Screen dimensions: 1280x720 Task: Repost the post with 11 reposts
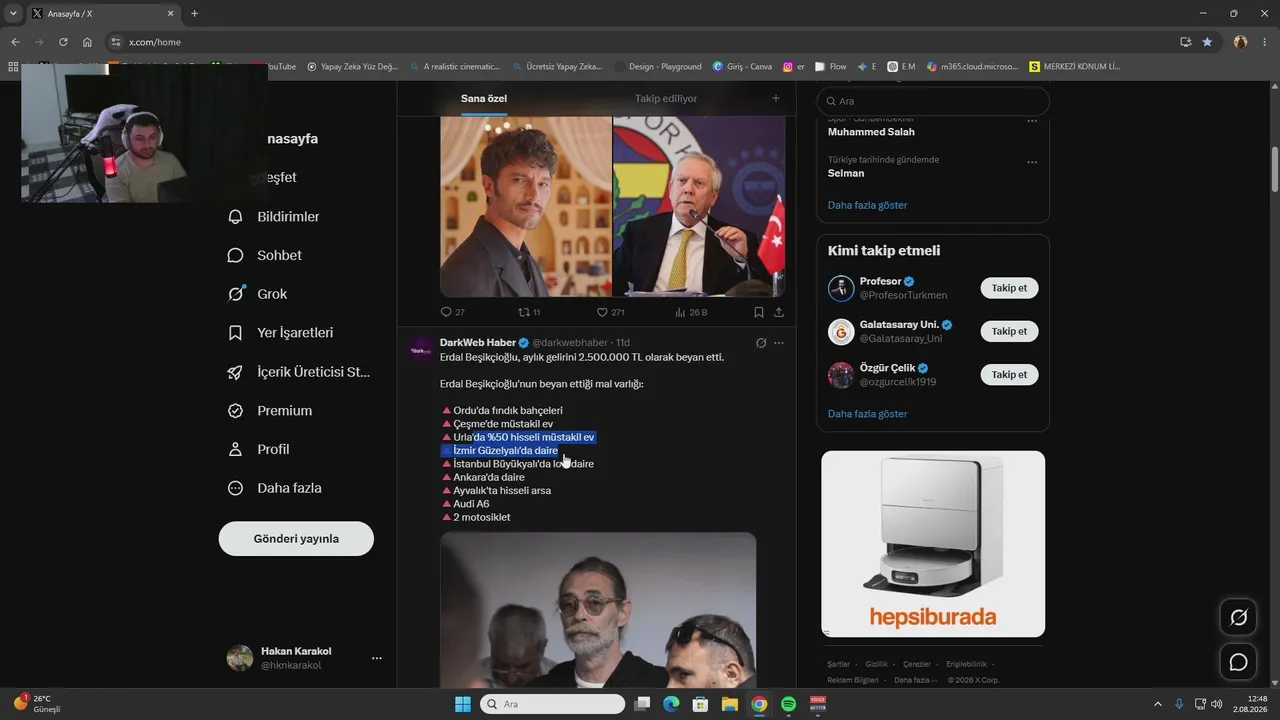click(x=529, y=312)
